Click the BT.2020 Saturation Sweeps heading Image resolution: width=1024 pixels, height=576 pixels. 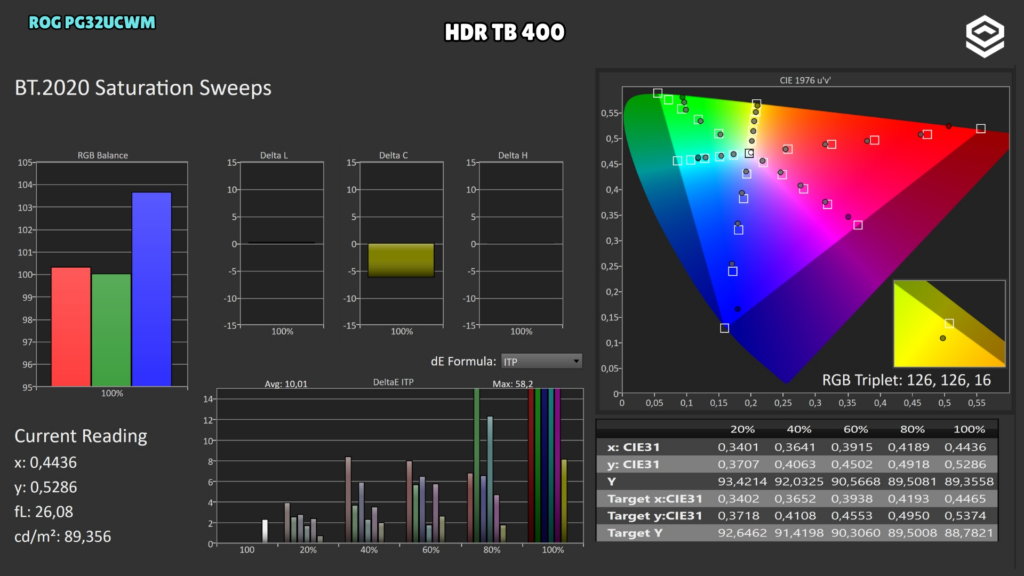point(143,88)
